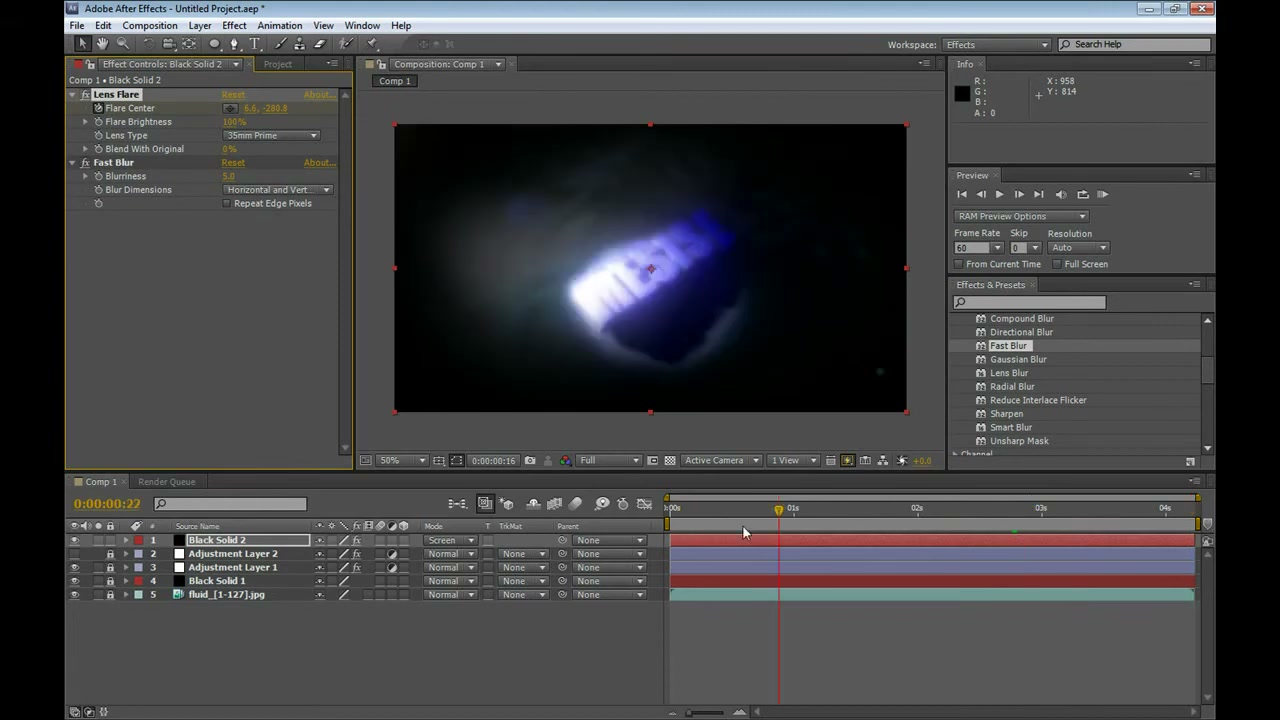Toggle the transparency grid in the viewer
The height and width of the screenshot is (720, 1280).
click(670, 460)
